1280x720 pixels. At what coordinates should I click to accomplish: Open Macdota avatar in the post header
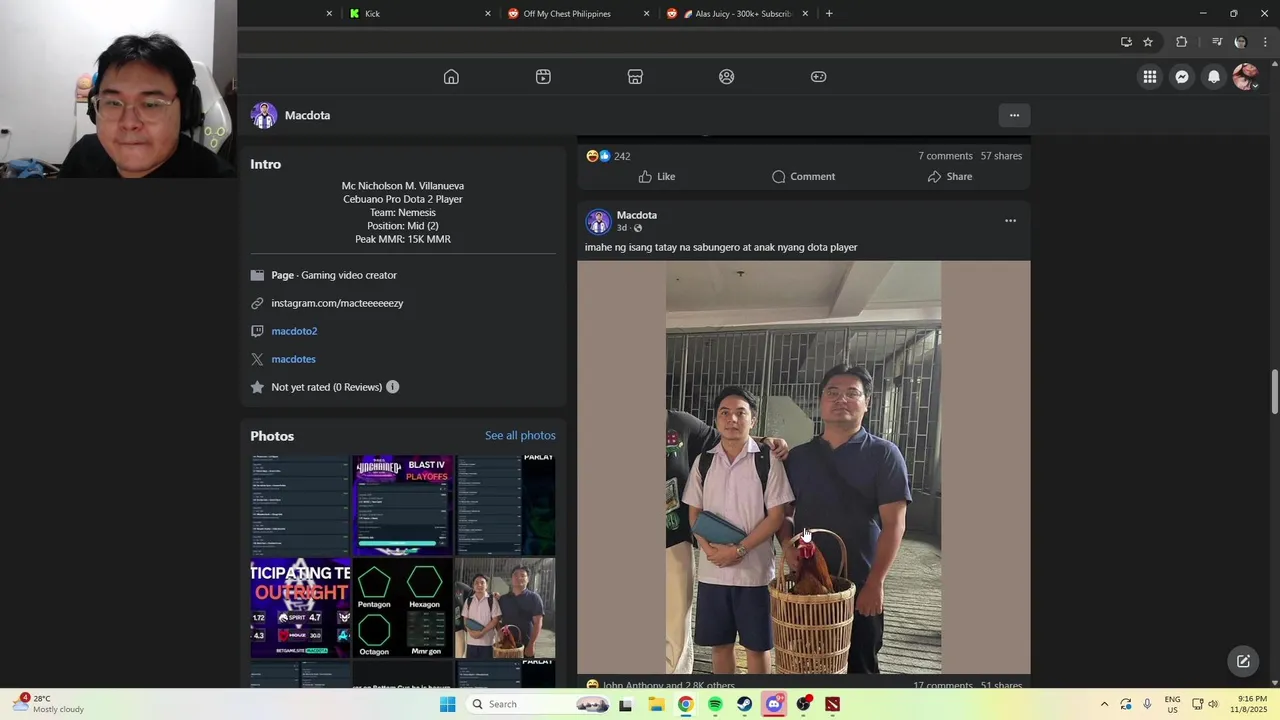tap(598, 221)
